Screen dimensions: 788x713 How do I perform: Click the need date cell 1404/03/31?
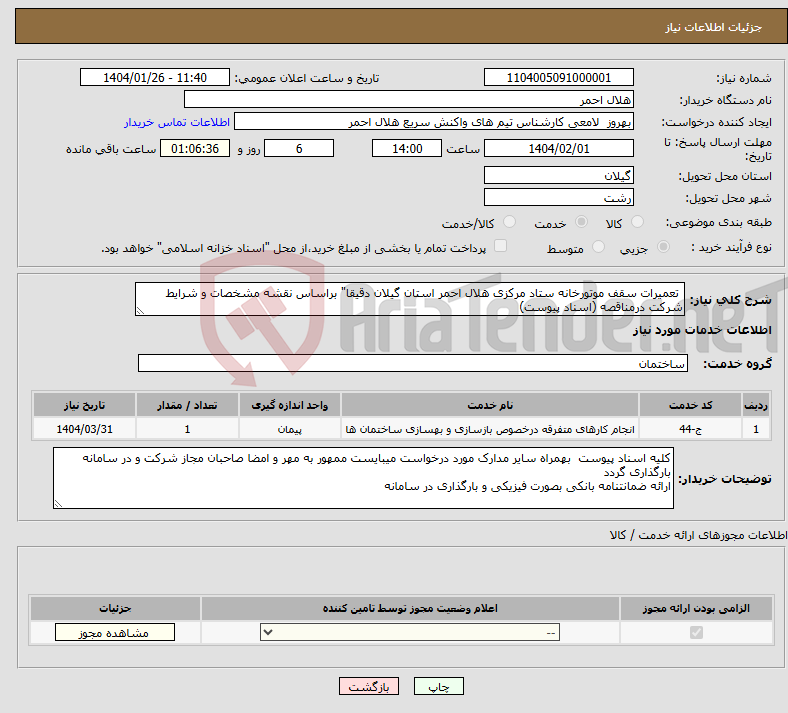(84, 429)
